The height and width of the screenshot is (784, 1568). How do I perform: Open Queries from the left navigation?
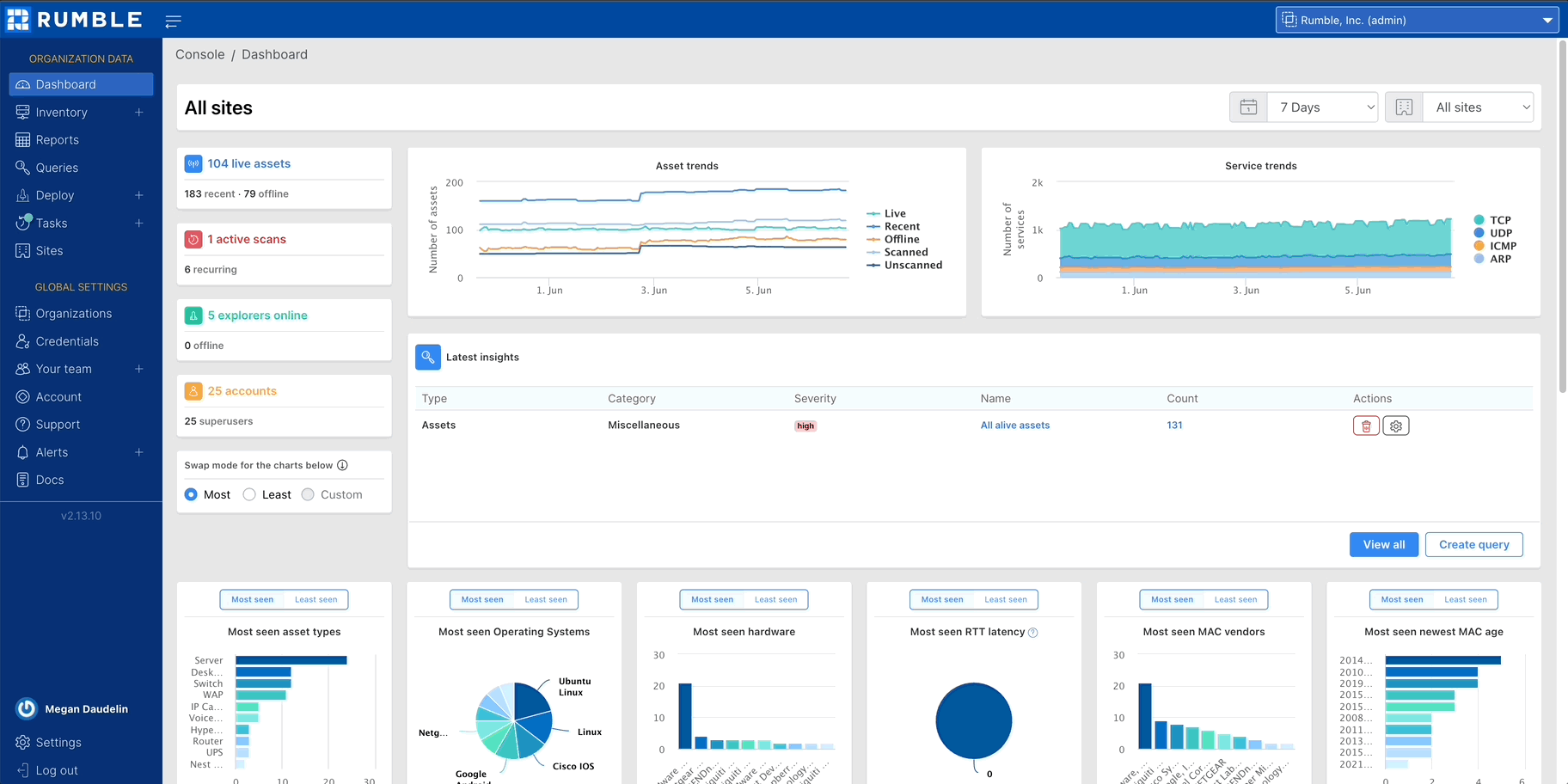(58, 167)
